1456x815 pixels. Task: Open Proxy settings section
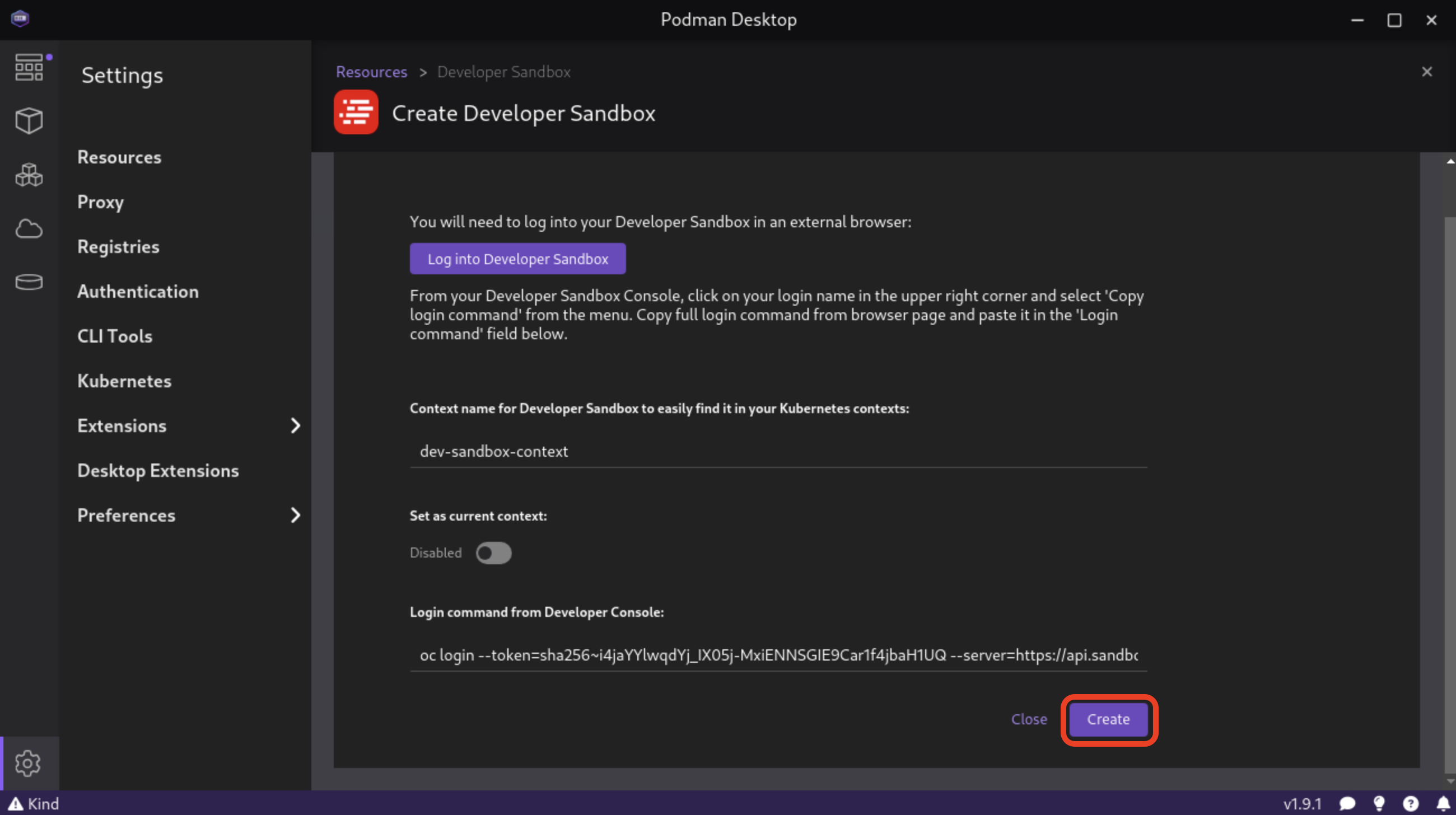101,202
